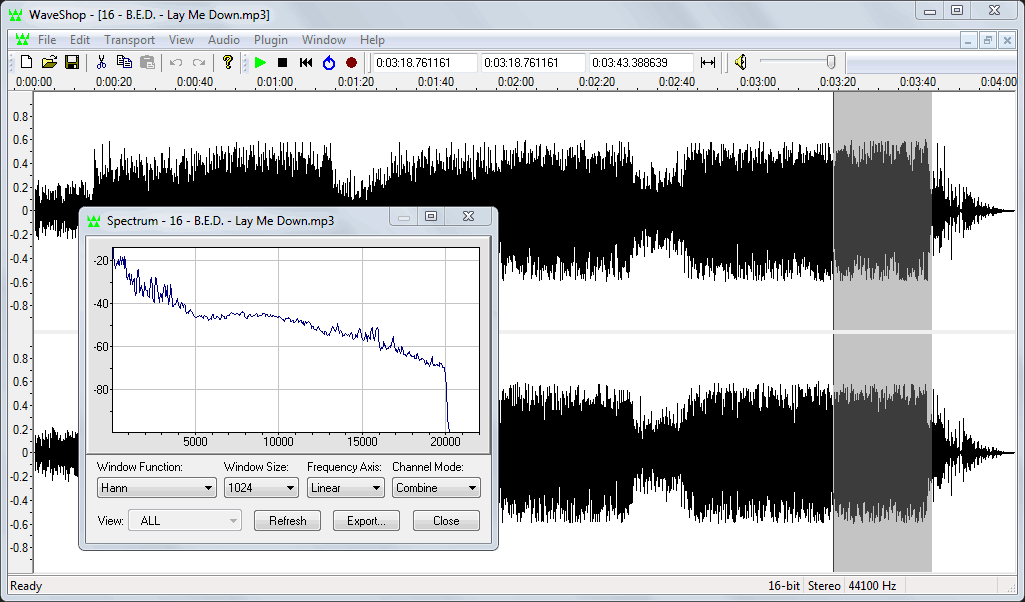Expand the Window Function dropdown showing Hann
Screen dimensions: 1025x602
(156, 488)
